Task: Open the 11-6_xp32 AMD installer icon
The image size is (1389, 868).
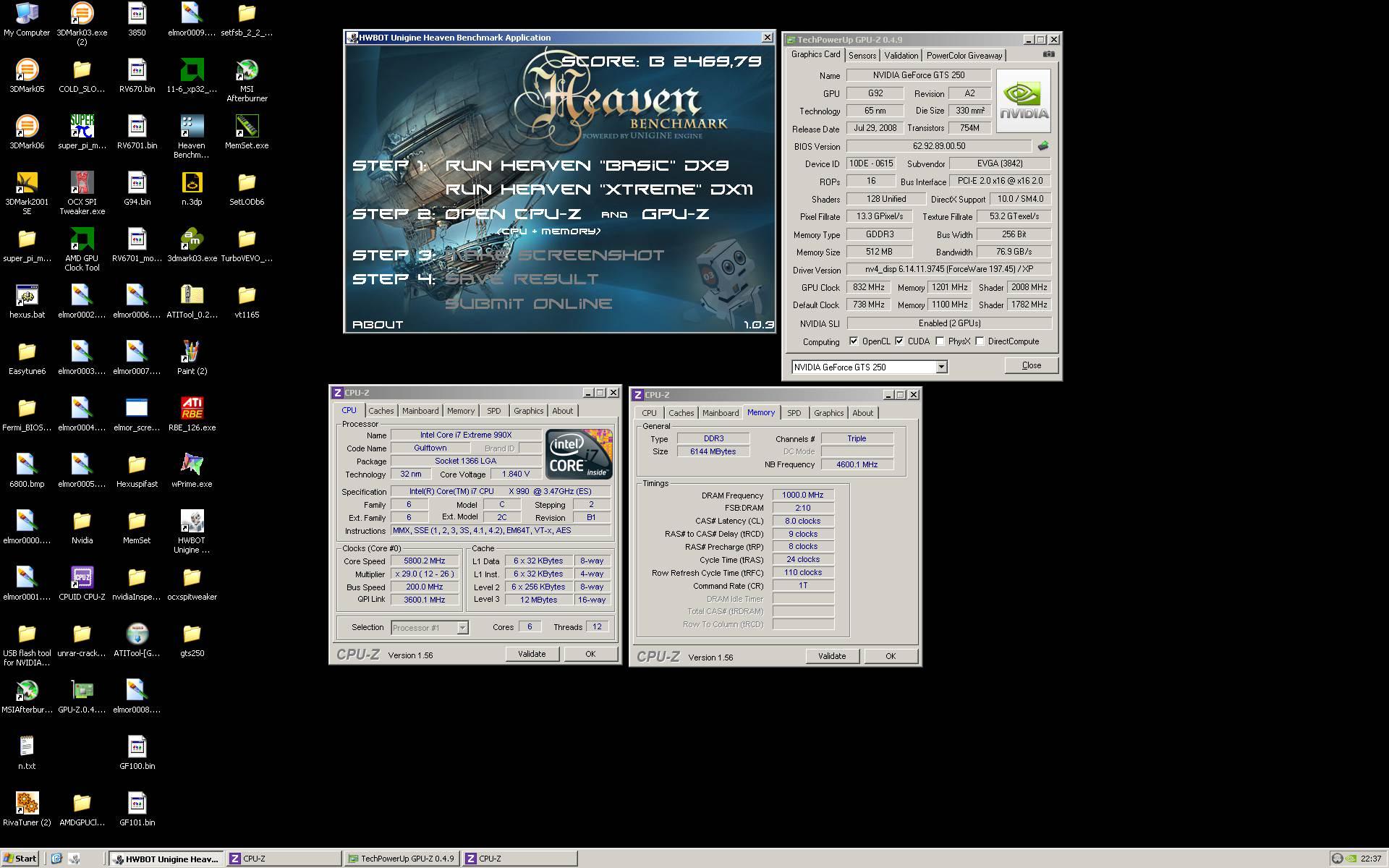Action: [192, 75]
